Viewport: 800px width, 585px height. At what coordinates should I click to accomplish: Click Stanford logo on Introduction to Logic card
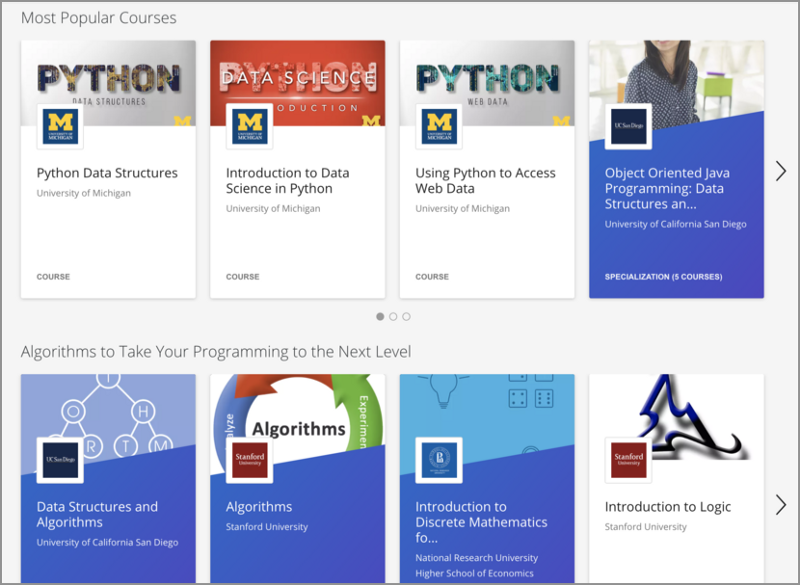628,460
